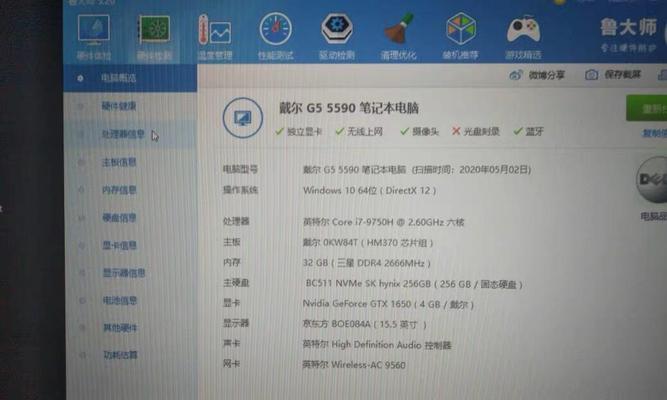Click the 独立显卡 feature indicator

point(299,132)
